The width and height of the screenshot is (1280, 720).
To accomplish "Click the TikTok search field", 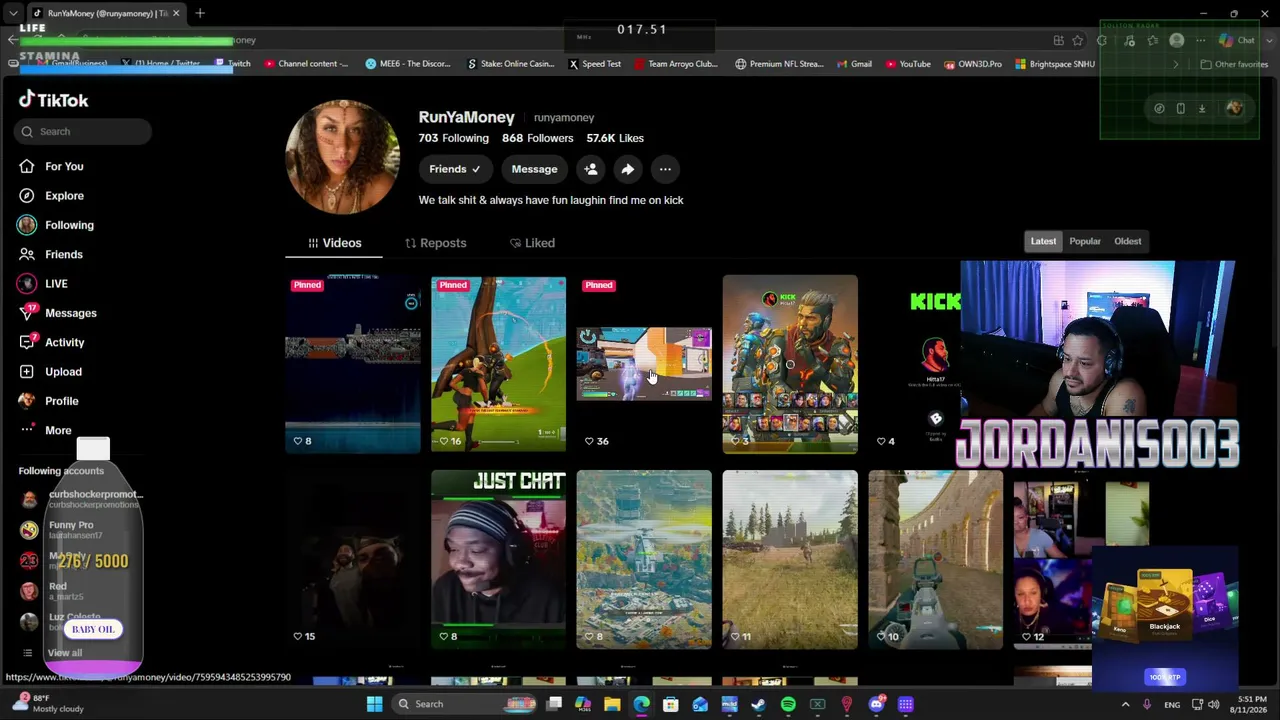I will (83, 131).
